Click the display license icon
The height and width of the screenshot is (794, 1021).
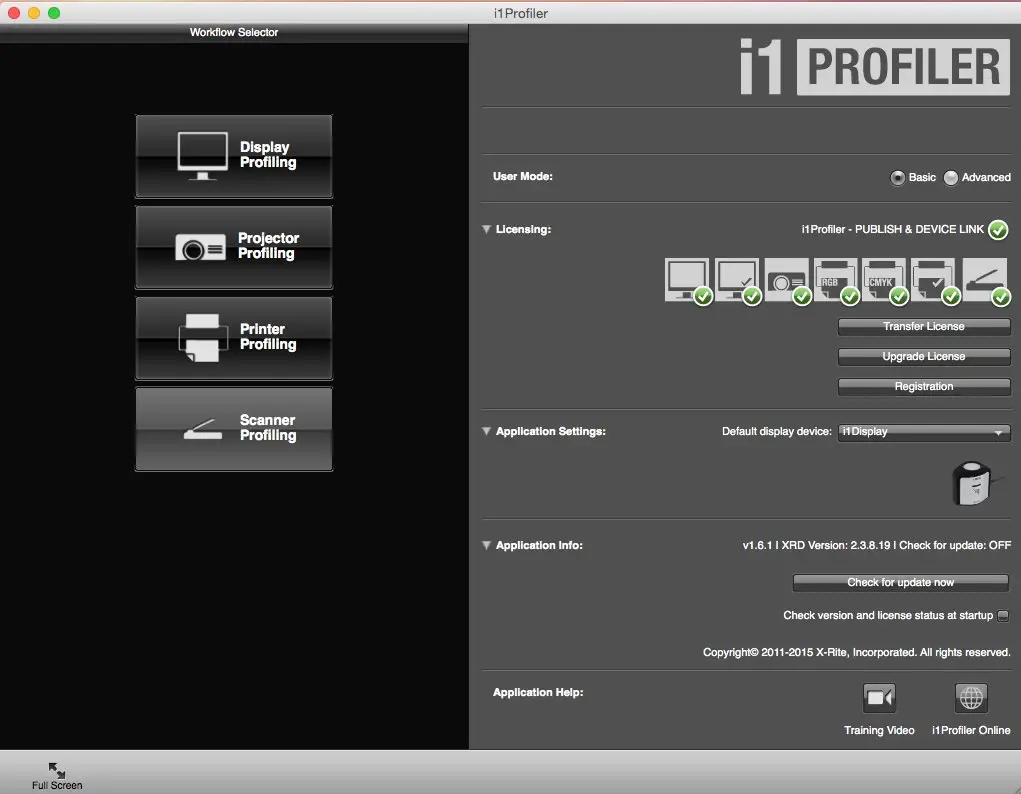point(687,280)
